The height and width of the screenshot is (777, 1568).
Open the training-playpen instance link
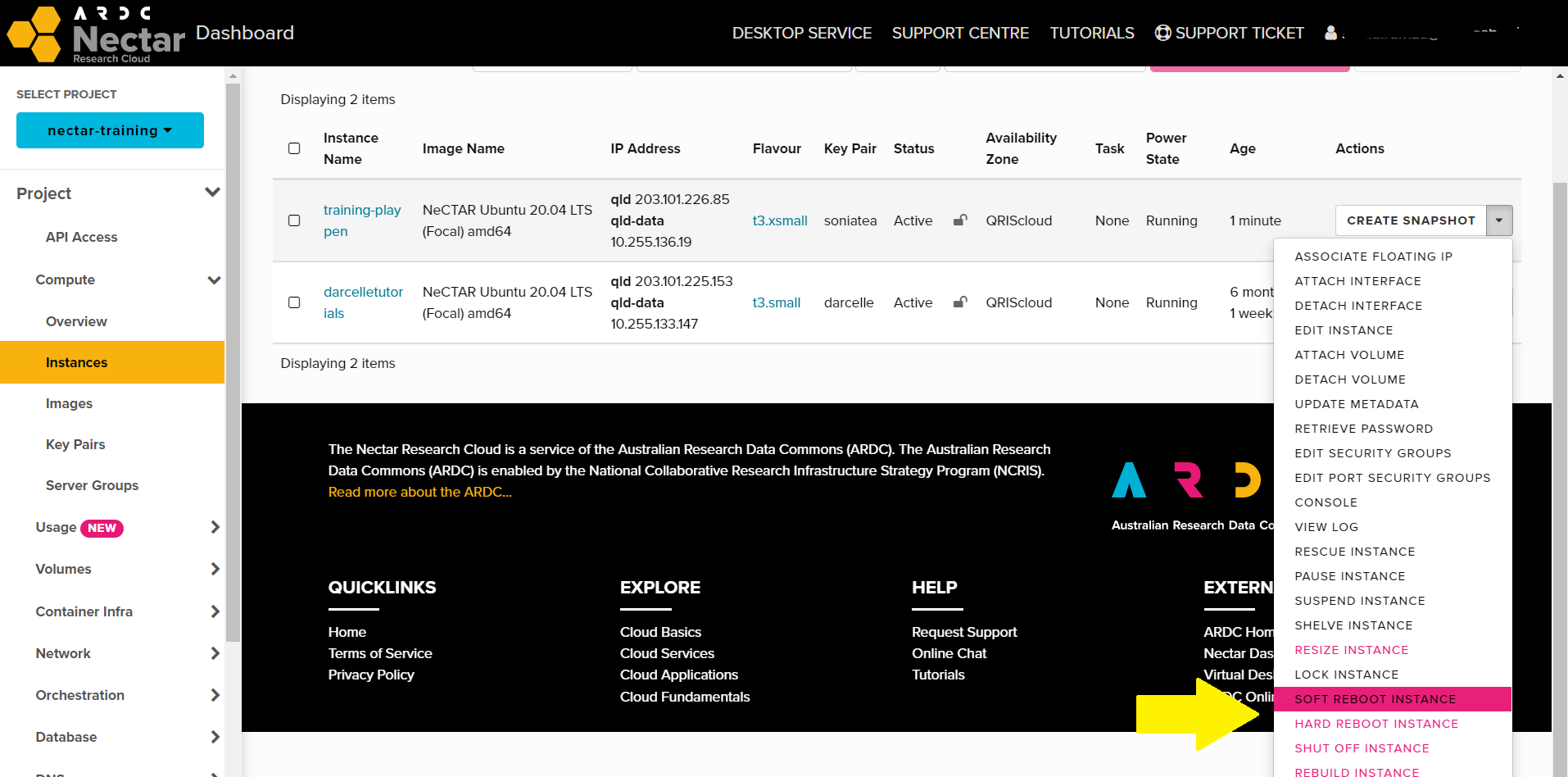(x=362, y=220)
